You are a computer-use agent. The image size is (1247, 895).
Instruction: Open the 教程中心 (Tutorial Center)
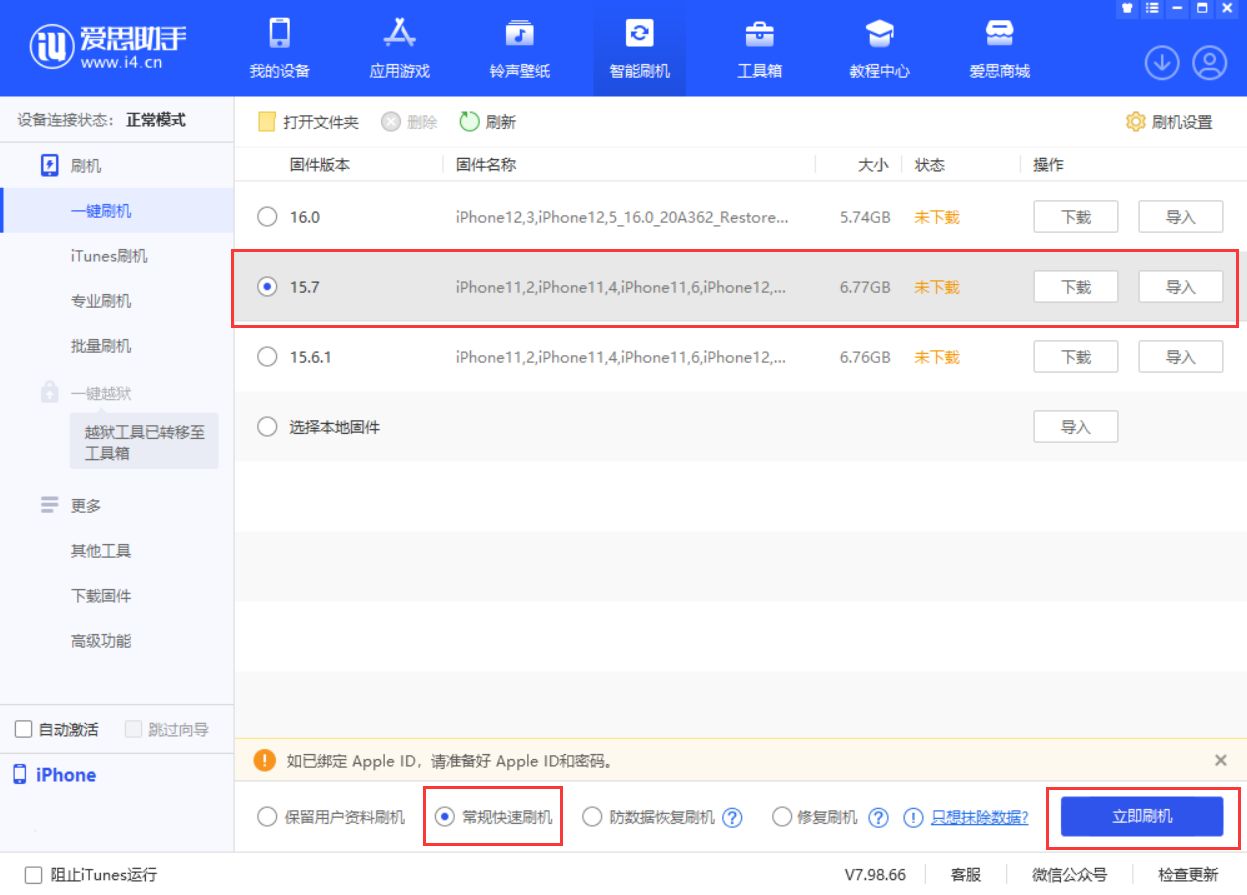point(878,45)
